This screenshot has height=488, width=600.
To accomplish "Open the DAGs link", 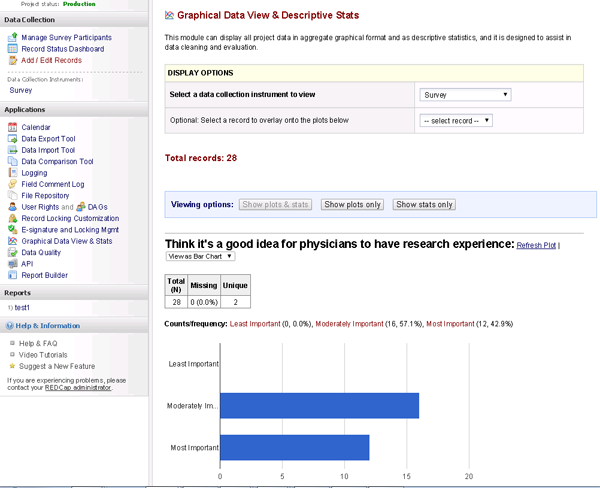I will pyautogui.click(x=98, y=207).
